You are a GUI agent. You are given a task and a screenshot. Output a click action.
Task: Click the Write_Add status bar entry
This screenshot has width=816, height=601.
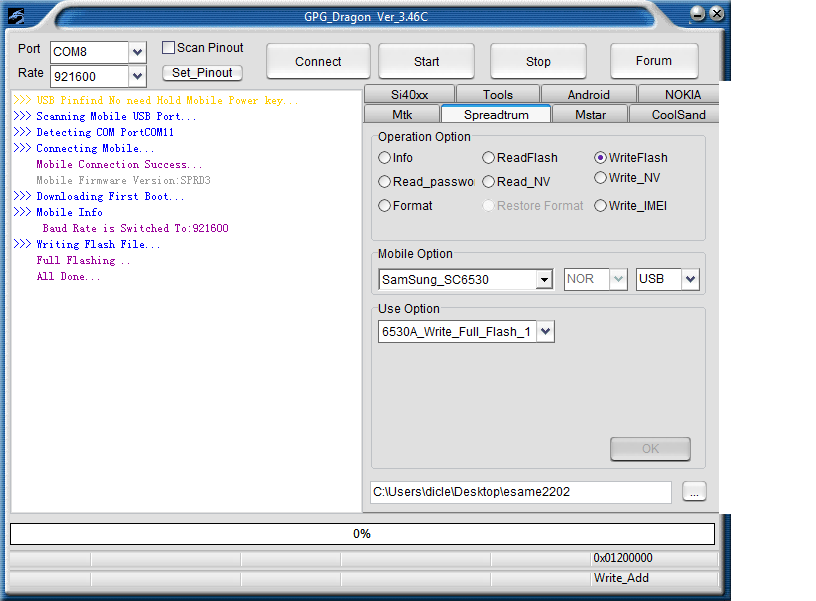pyautogui.click(x=621, y=578)
